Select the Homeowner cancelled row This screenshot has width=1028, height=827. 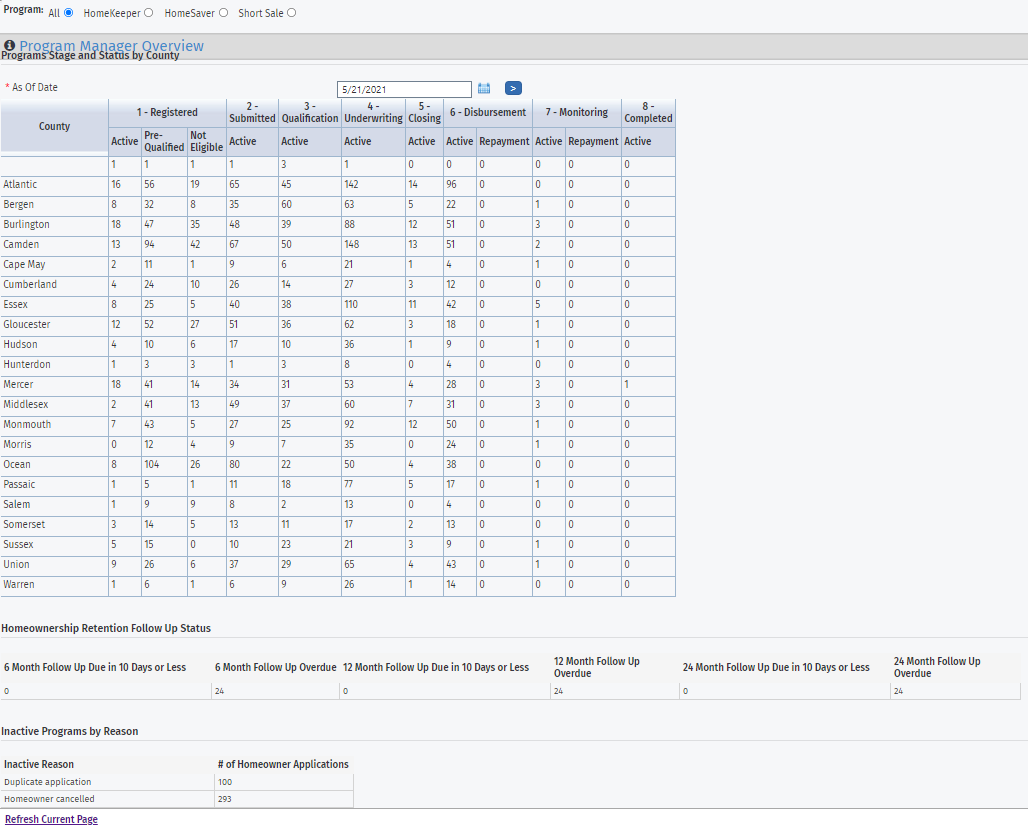pos(177,799)
